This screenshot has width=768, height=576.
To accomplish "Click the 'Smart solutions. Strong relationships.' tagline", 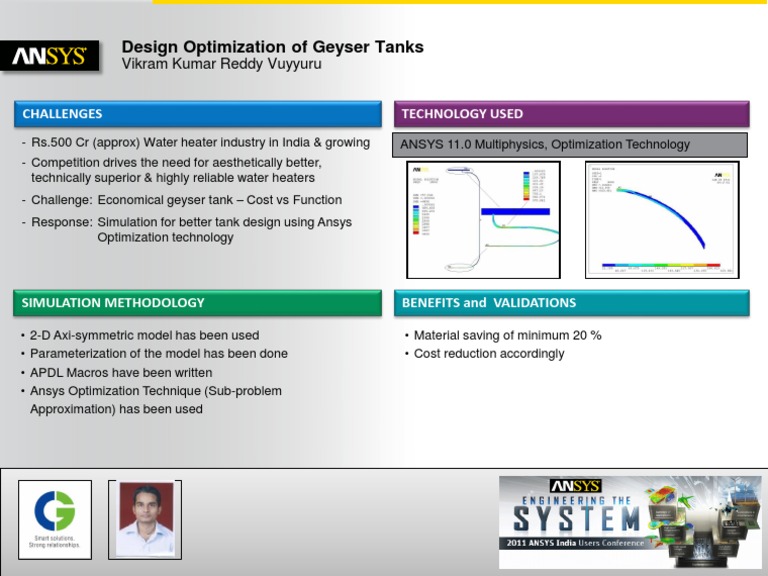I will click(x=54, y=541).
